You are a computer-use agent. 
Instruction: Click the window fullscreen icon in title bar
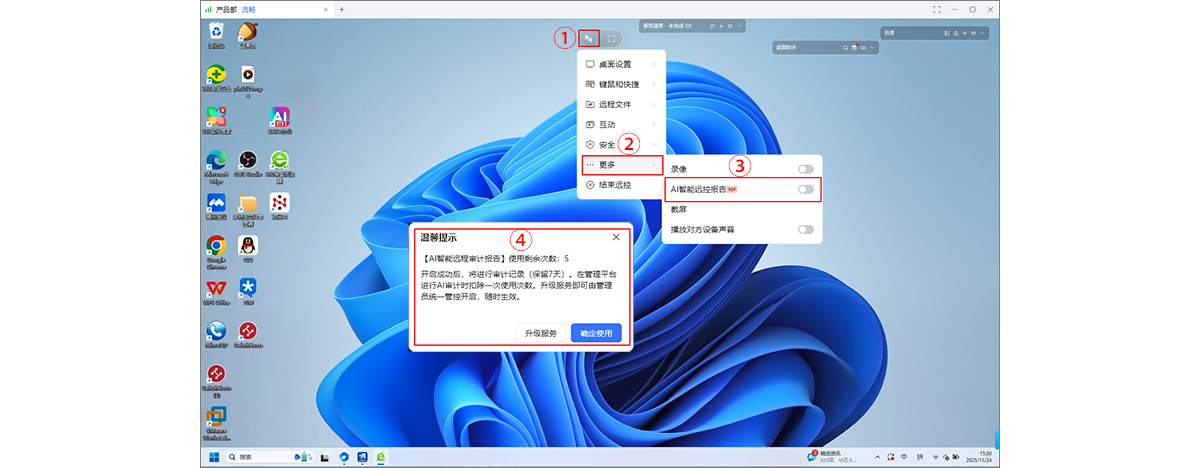click(x=936, y=9)
